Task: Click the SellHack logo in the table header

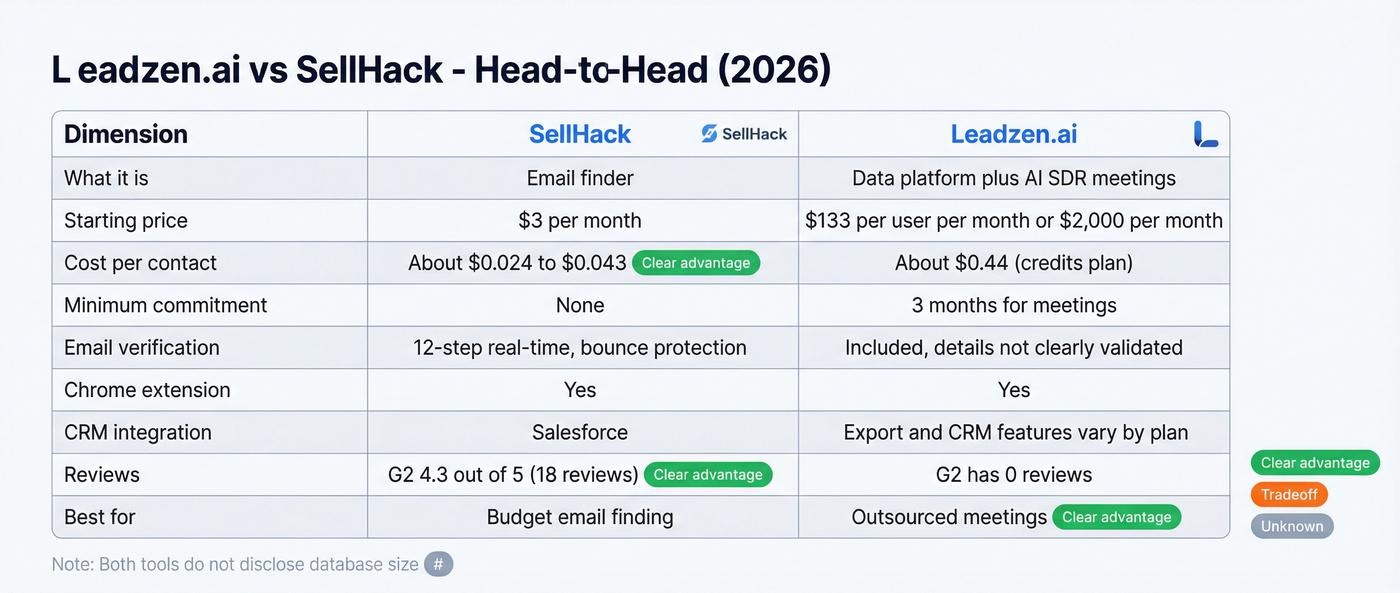Action: point(744,134)
